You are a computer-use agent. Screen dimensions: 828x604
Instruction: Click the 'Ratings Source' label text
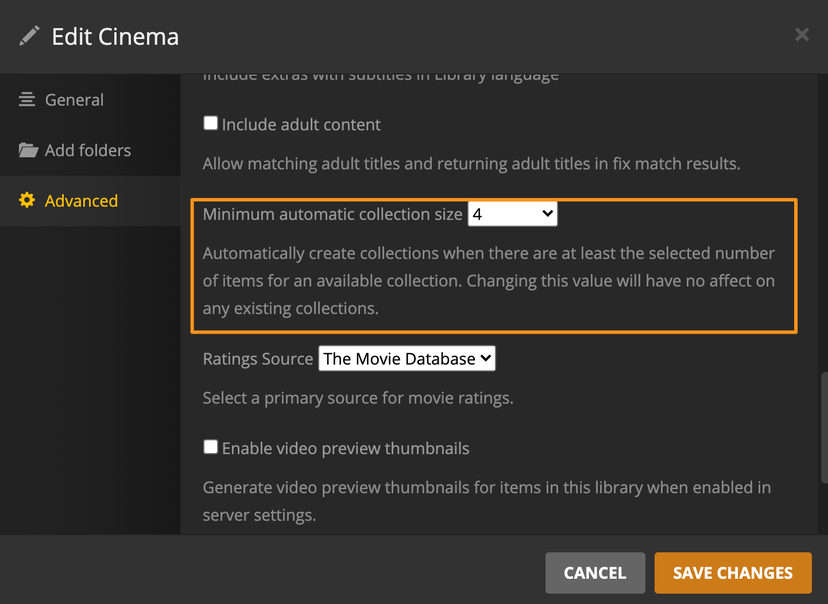pyautogui.click(x=258, y=359)
